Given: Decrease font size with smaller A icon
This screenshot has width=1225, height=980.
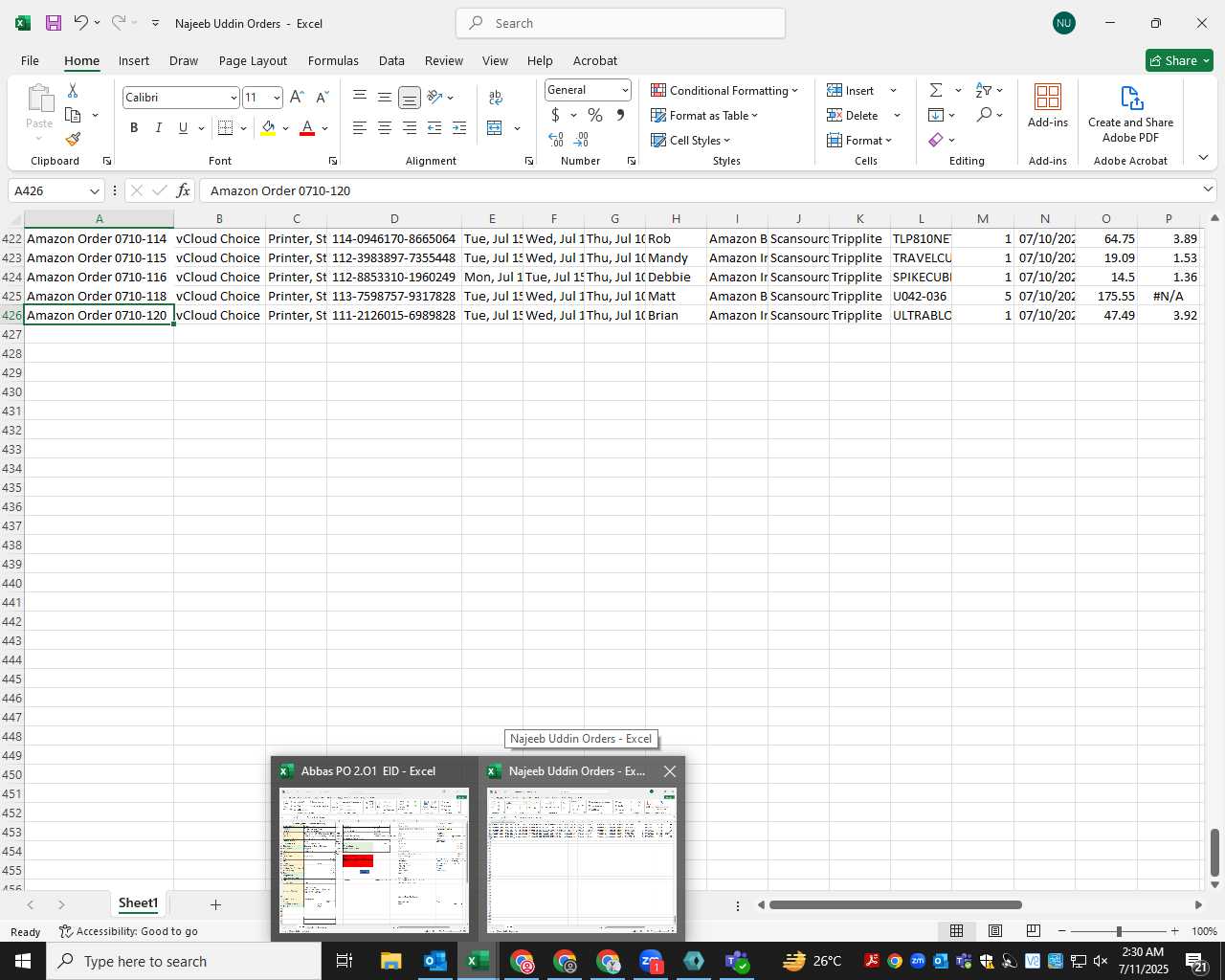Looking at the screenshot, I should point(322,98).
